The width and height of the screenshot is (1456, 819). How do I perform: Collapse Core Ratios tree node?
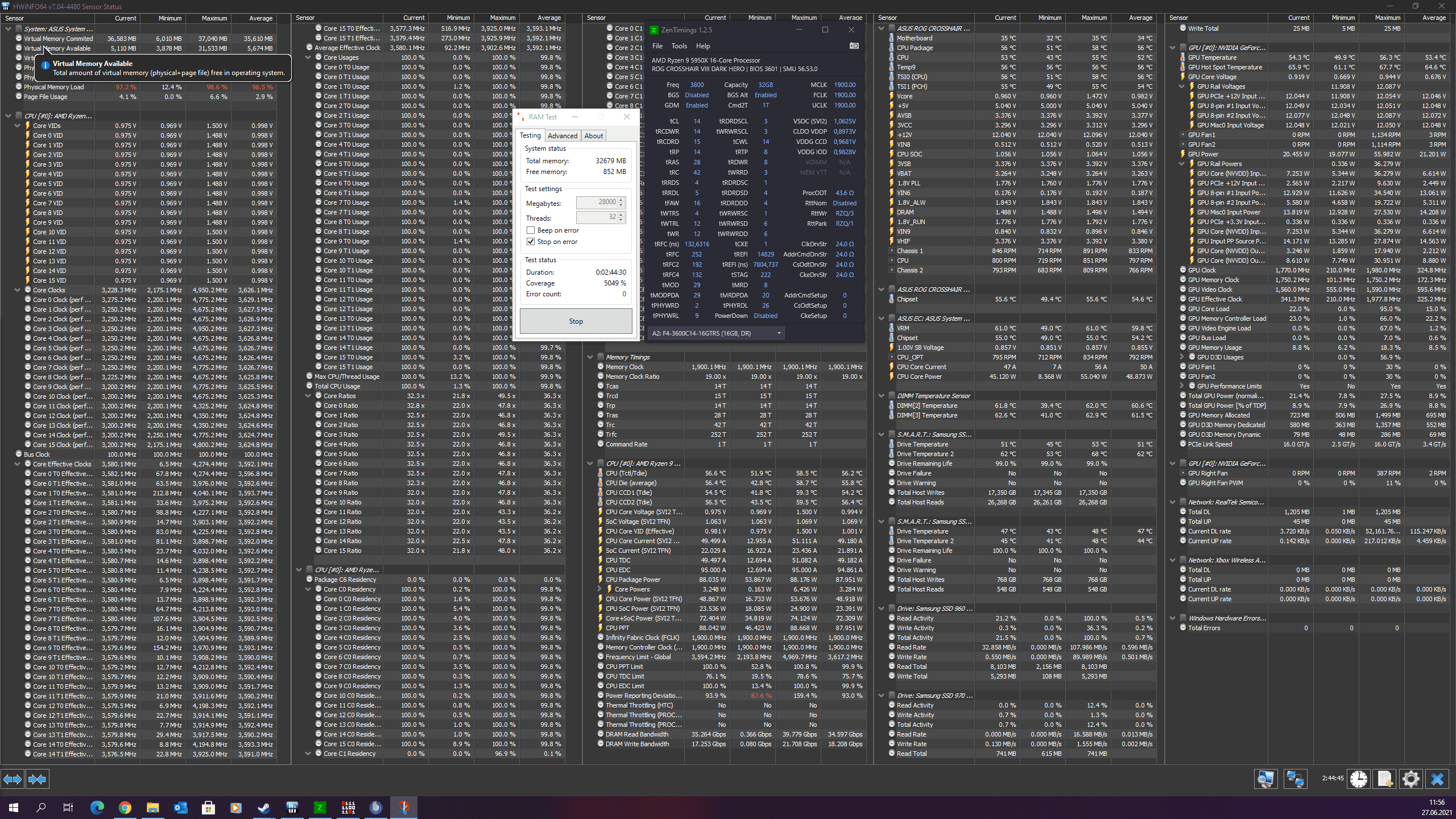pos(308,396)
